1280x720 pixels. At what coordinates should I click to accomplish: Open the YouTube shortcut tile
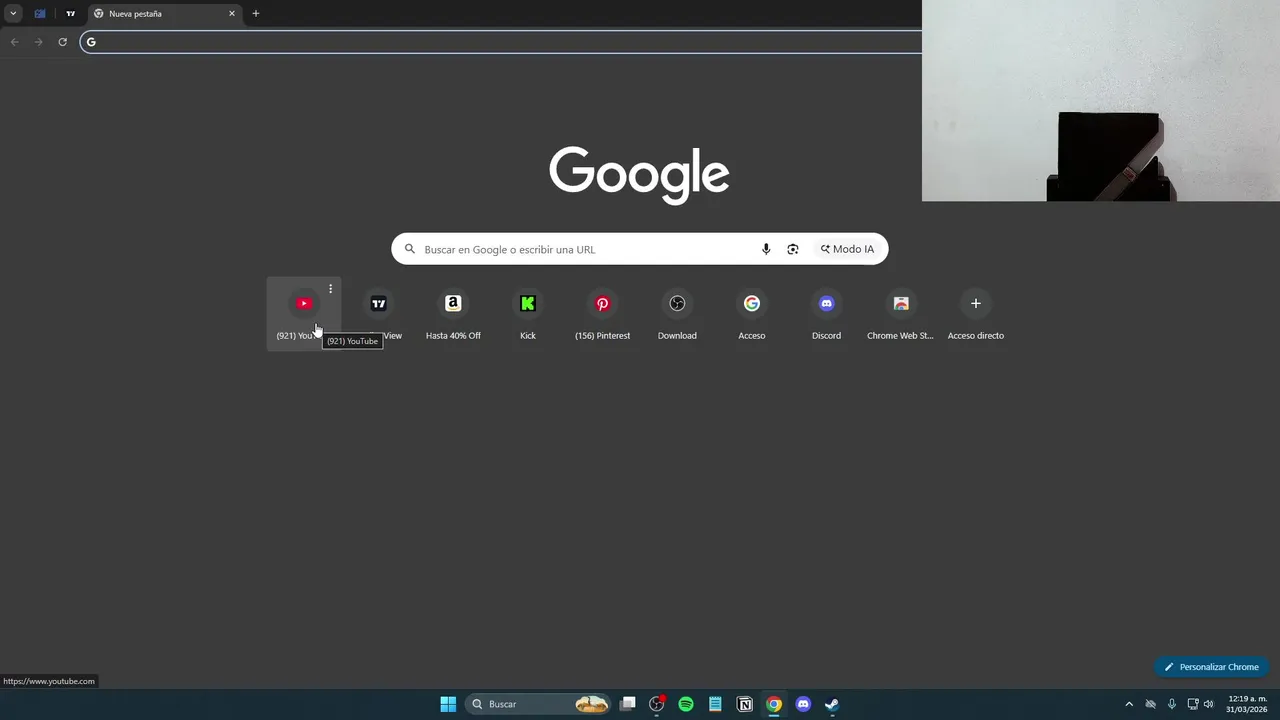(x=303, y=313)
